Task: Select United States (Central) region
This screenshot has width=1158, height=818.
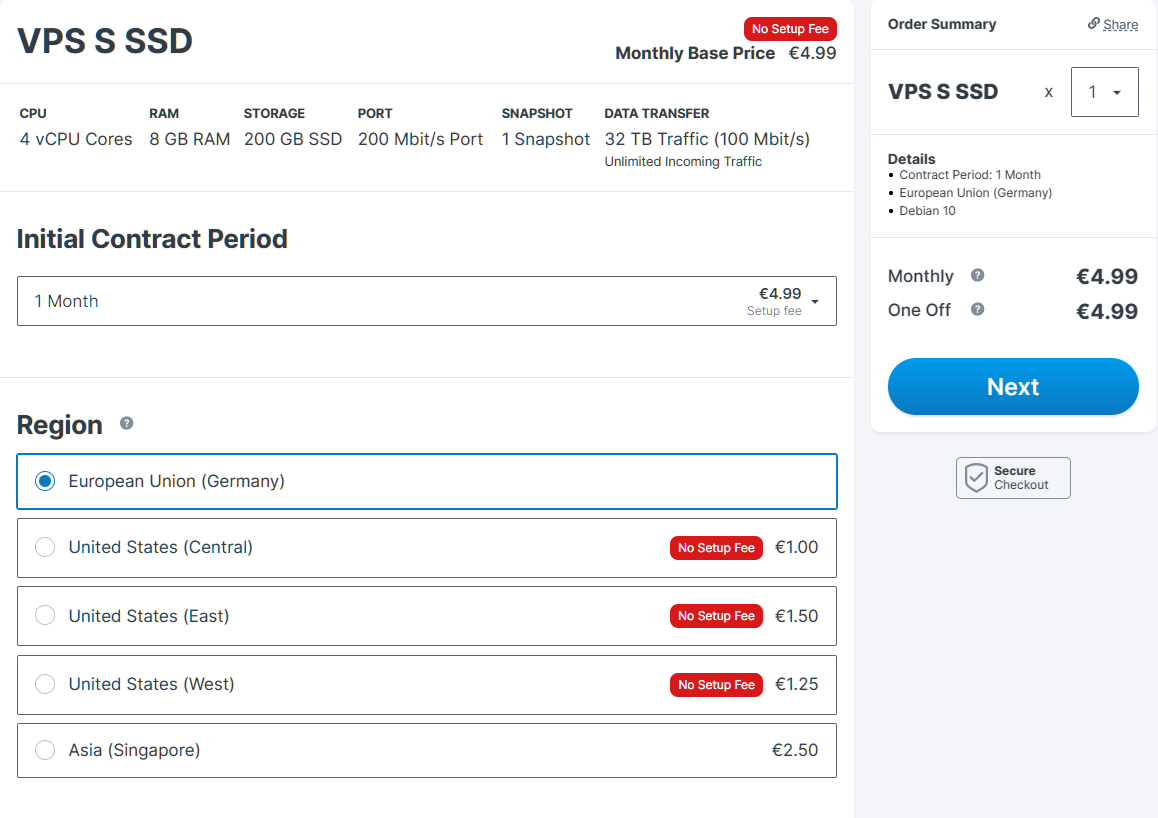Action: [45, 548]
